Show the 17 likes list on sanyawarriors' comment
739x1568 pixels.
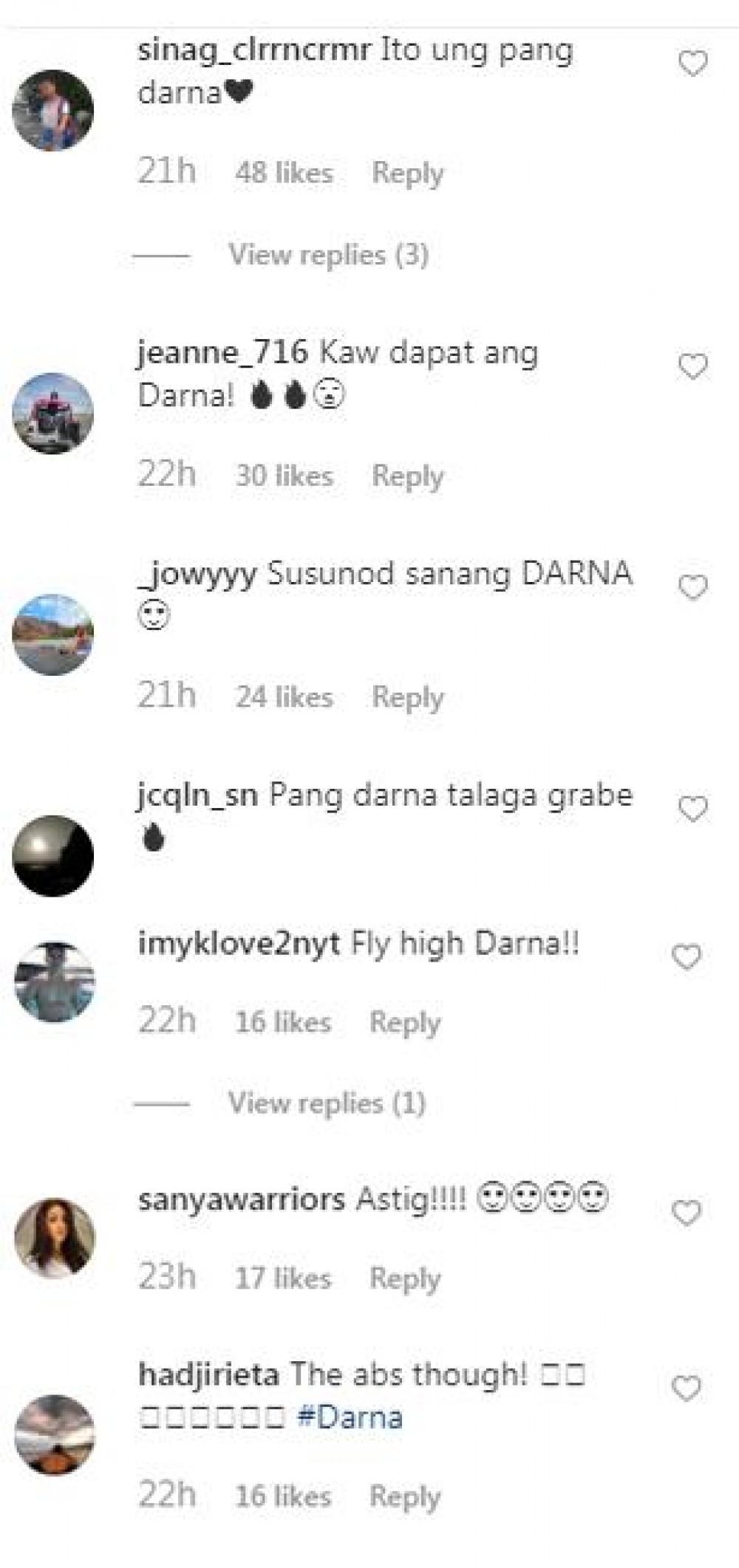tap(283, 1278)
